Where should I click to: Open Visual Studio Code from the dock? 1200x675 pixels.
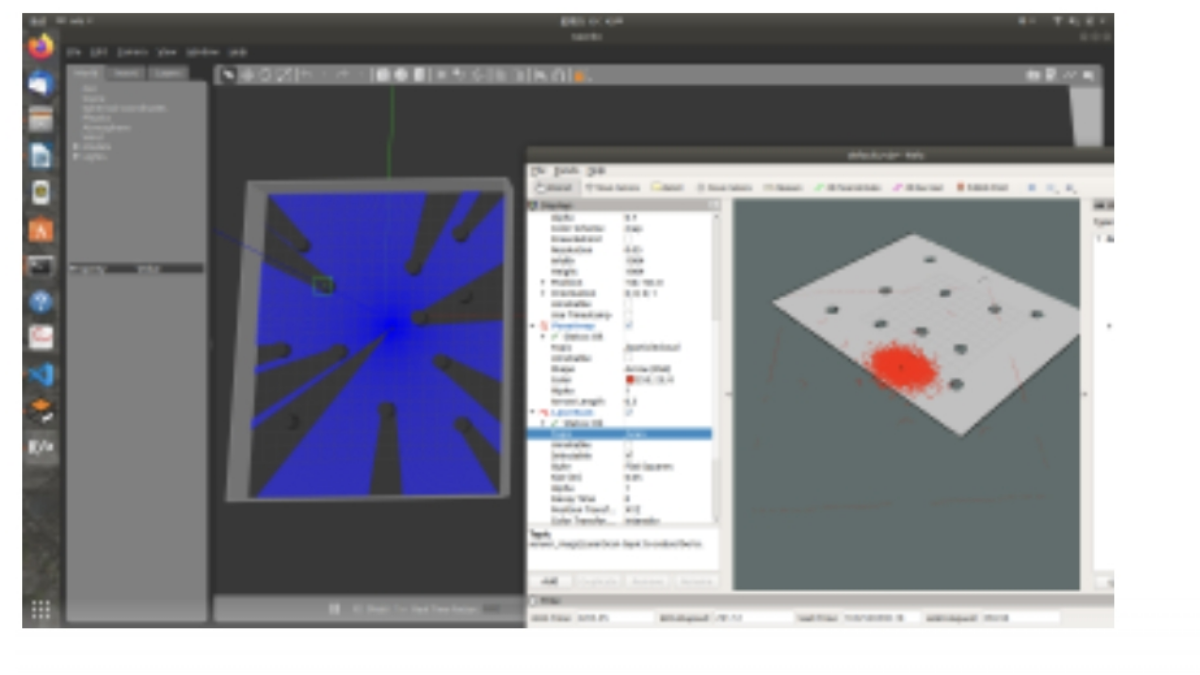(41, 375)
